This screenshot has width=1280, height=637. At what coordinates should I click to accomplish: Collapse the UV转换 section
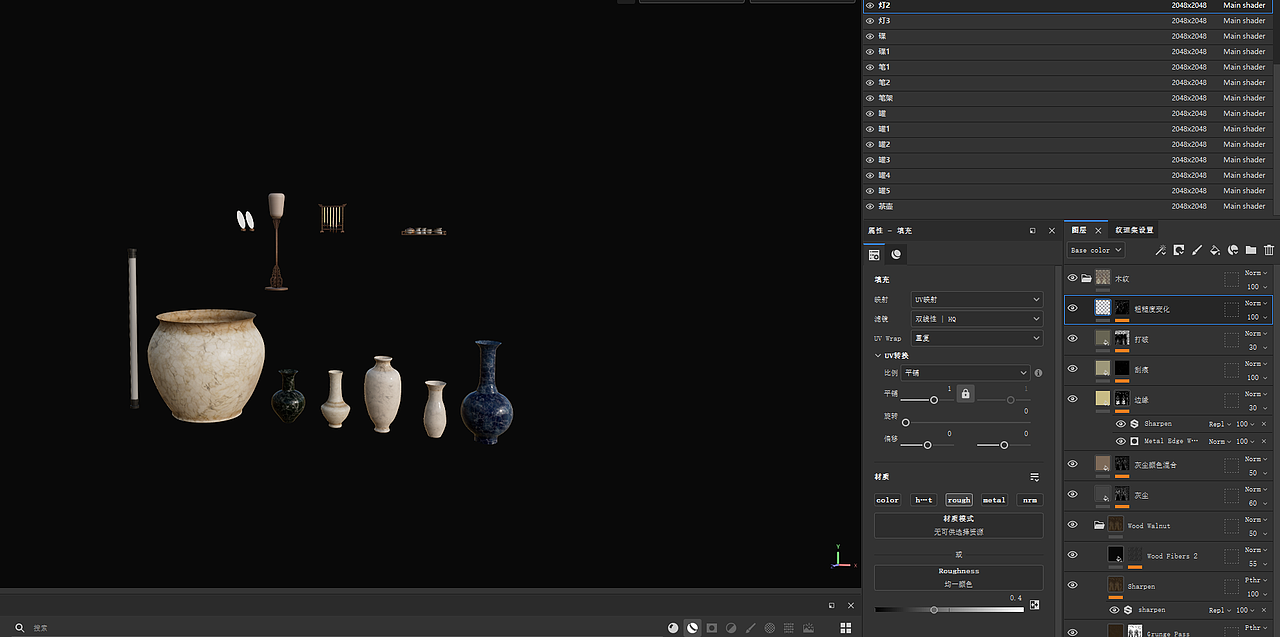878,356
